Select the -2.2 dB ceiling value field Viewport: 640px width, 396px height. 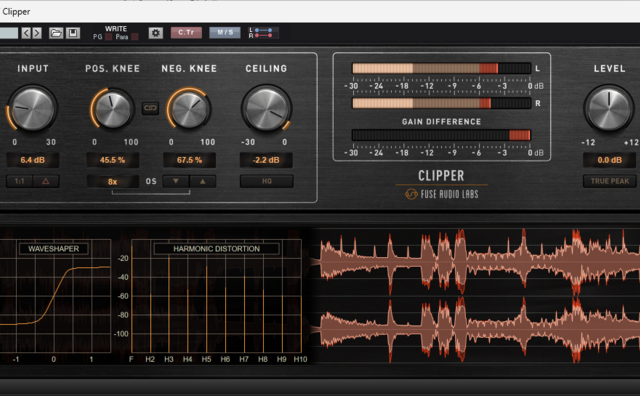click(x=266, y=160)
